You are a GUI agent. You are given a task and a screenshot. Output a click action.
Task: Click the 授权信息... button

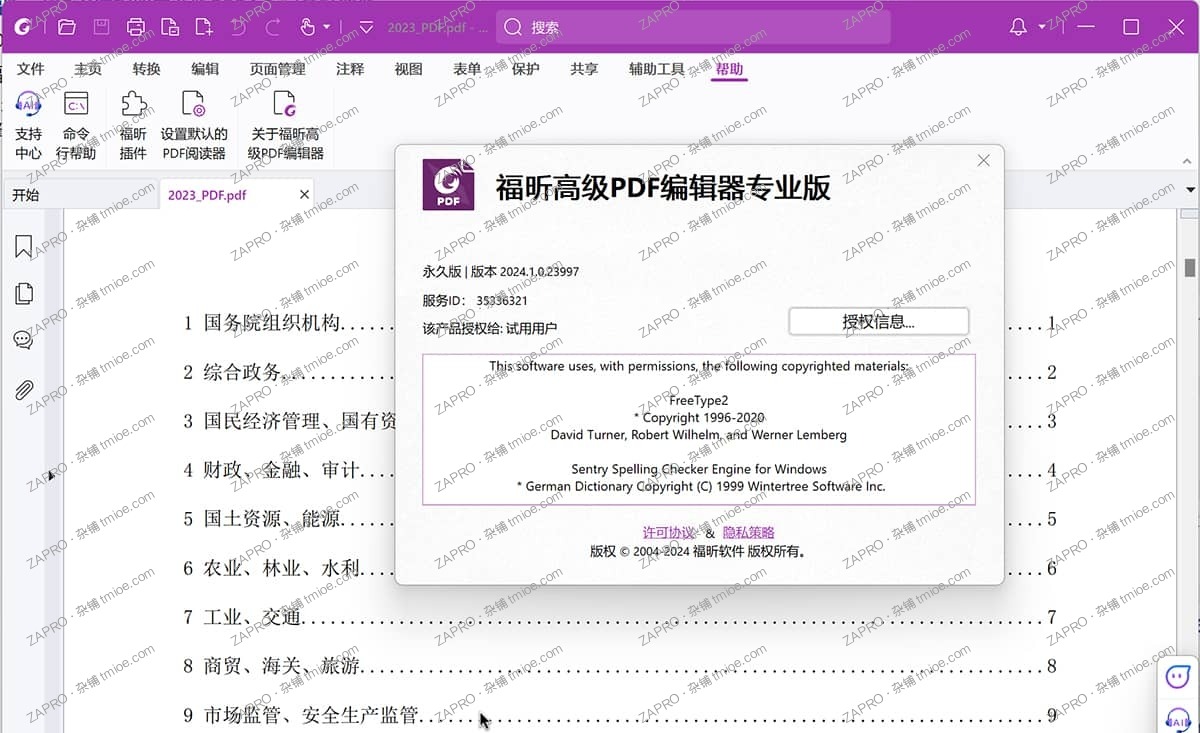tap(879, 321)
